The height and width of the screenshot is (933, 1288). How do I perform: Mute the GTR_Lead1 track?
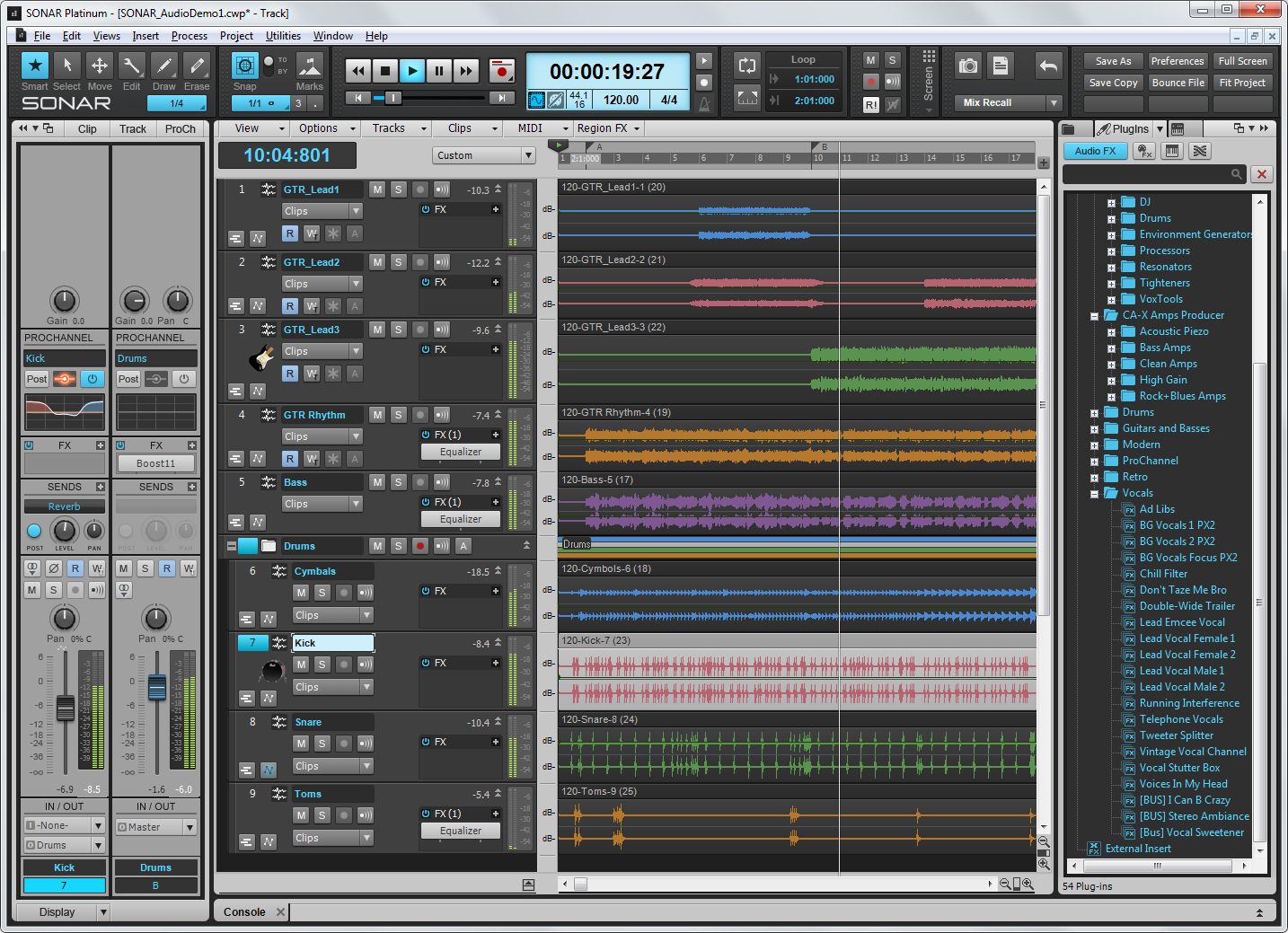(377, 189)
